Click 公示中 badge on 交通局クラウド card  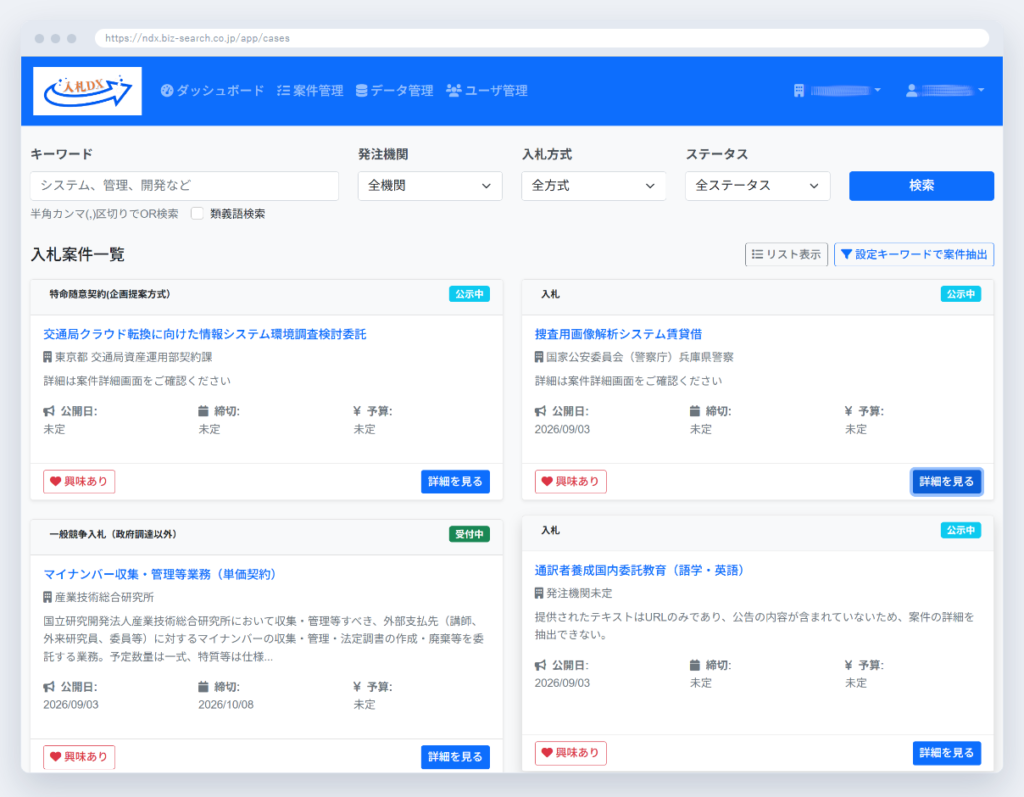470,294
